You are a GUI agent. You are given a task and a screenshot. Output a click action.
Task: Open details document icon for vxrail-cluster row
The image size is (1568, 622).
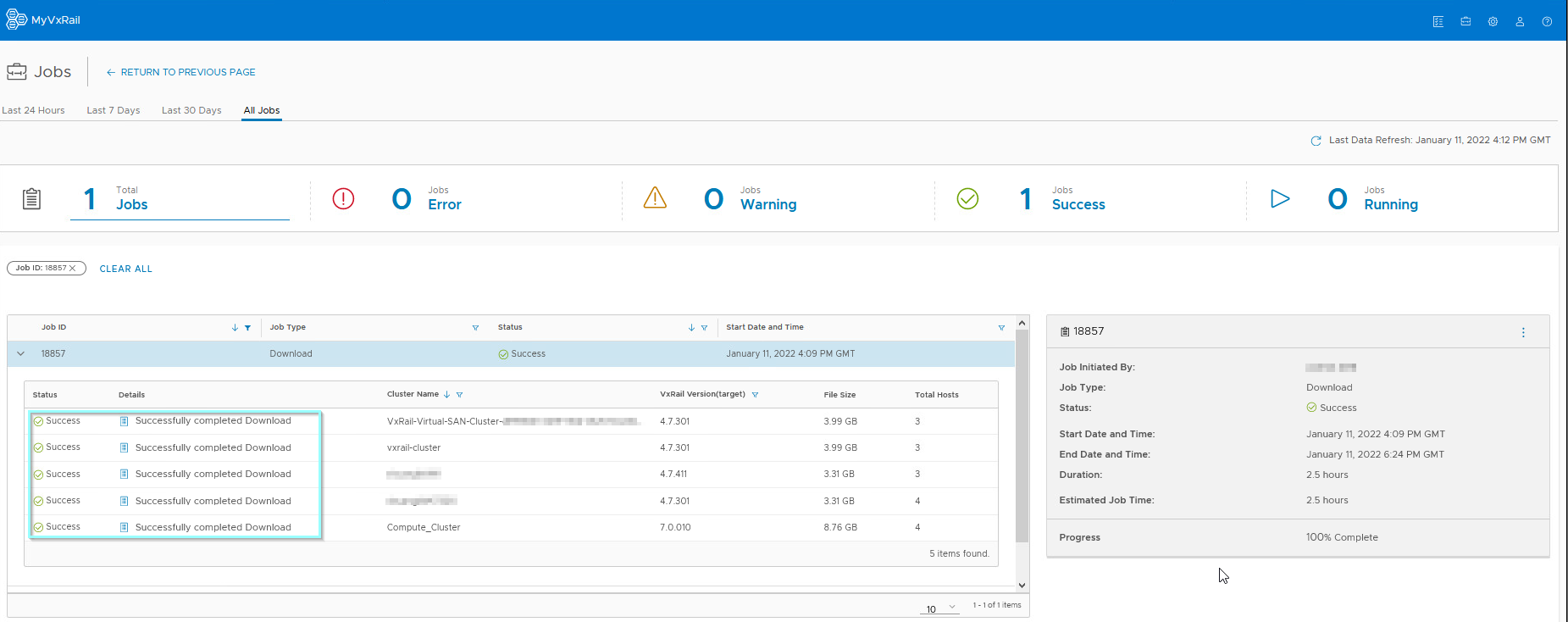pos(124,447)
